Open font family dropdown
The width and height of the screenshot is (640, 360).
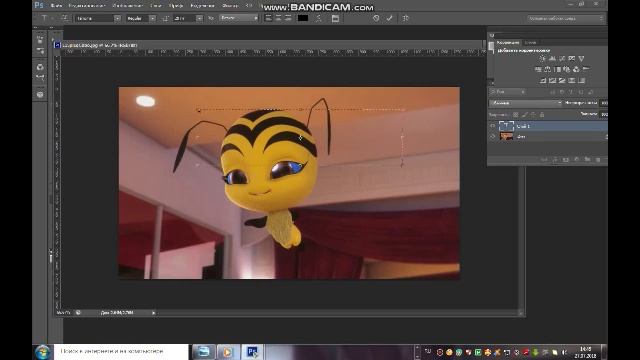[x=117, y=18]
